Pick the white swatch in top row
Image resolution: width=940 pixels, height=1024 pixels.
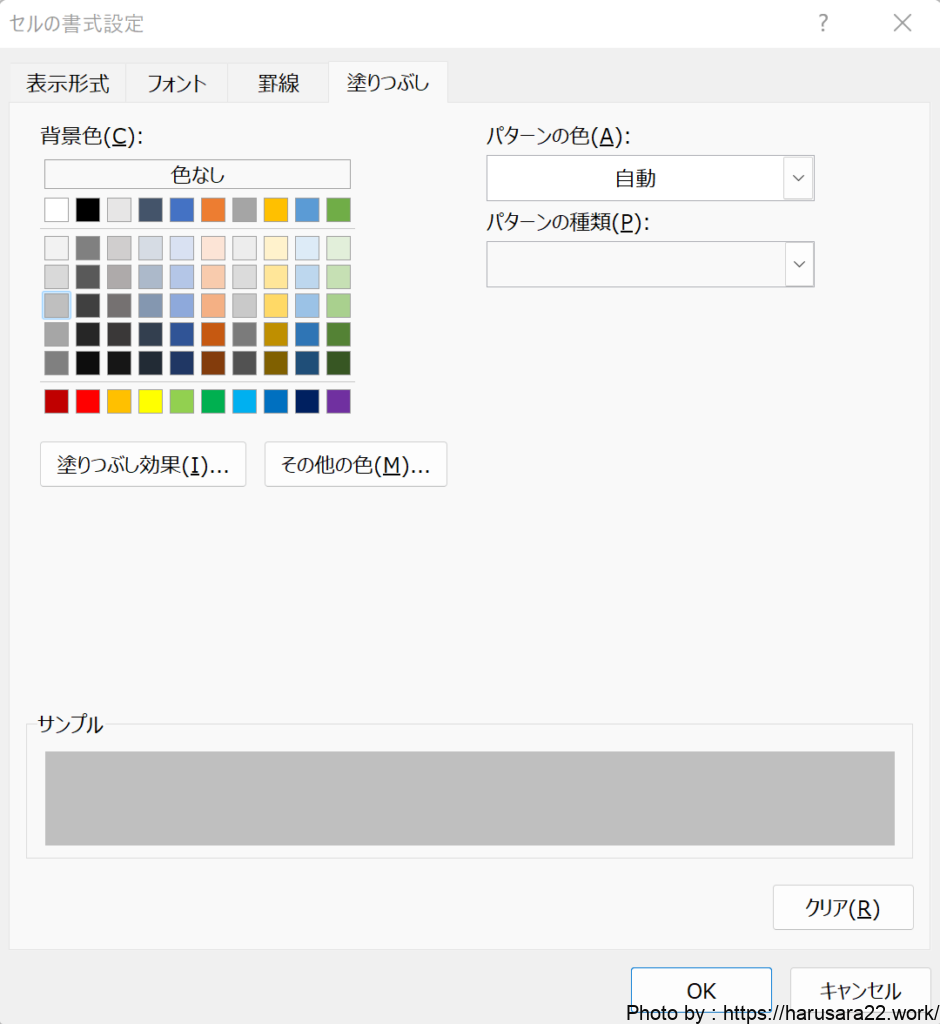(57, 210)
